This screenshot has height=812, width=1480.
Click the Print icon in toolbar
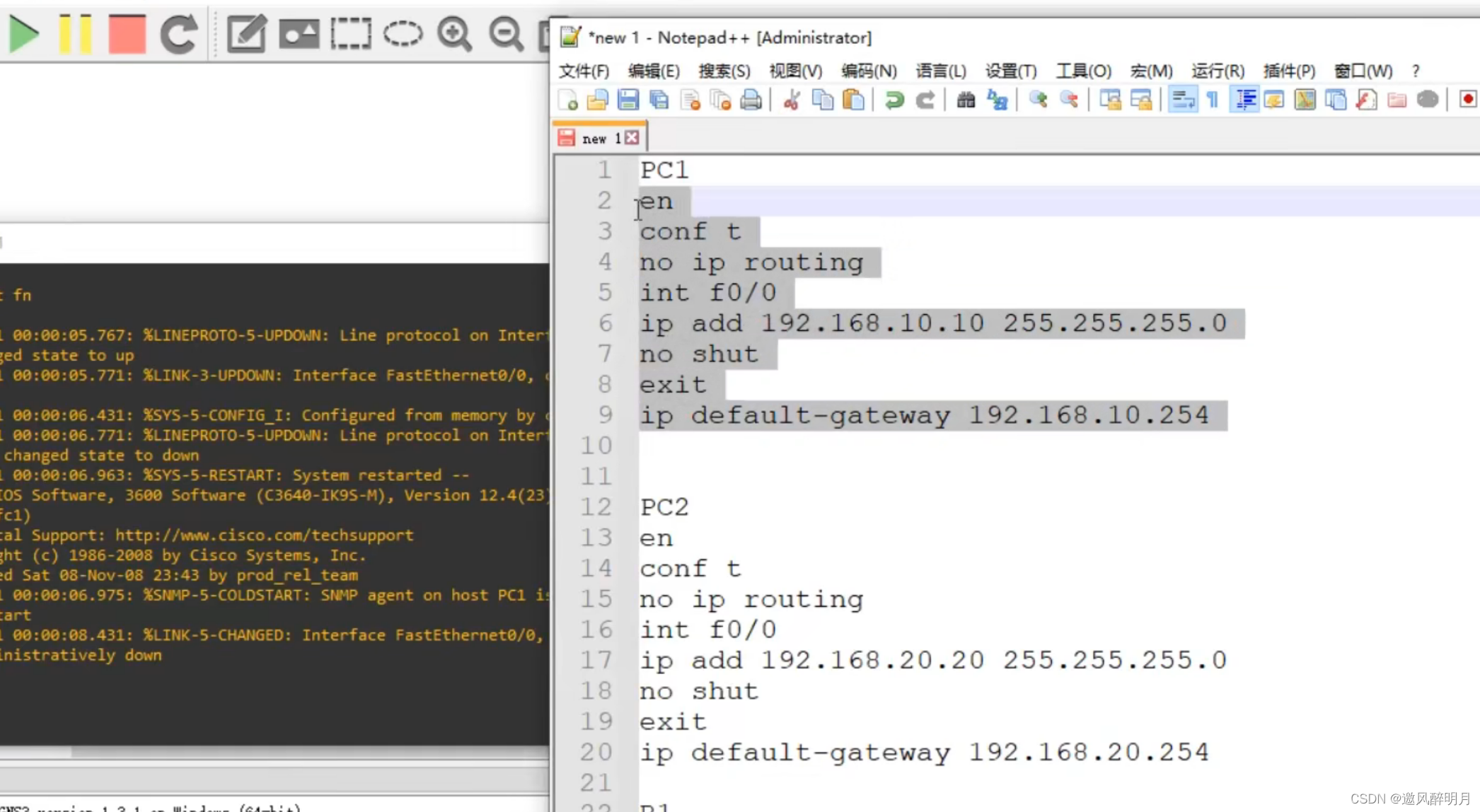point(751,100)
